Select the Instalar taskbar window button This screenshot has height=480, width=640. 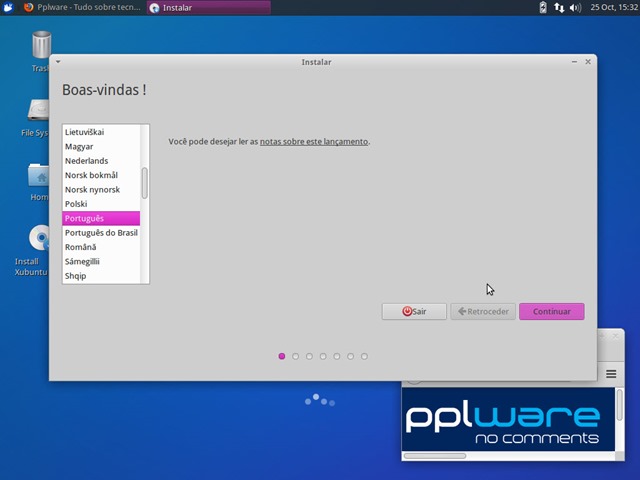tap(209, 7)
